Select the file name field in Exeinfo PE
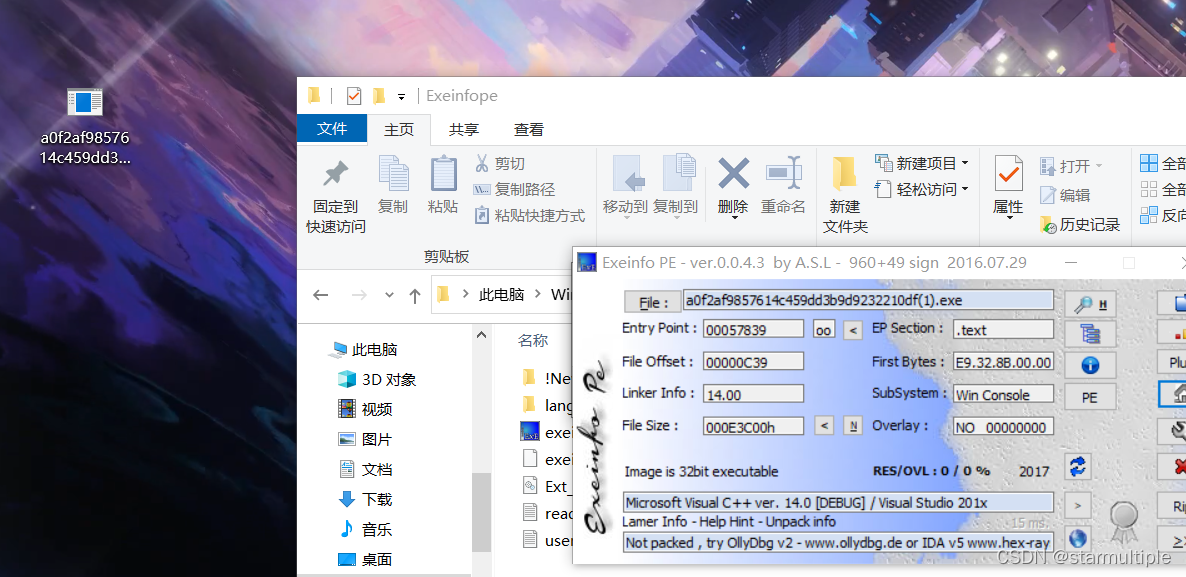The image size is (1186, 577). tap(868, 300)
